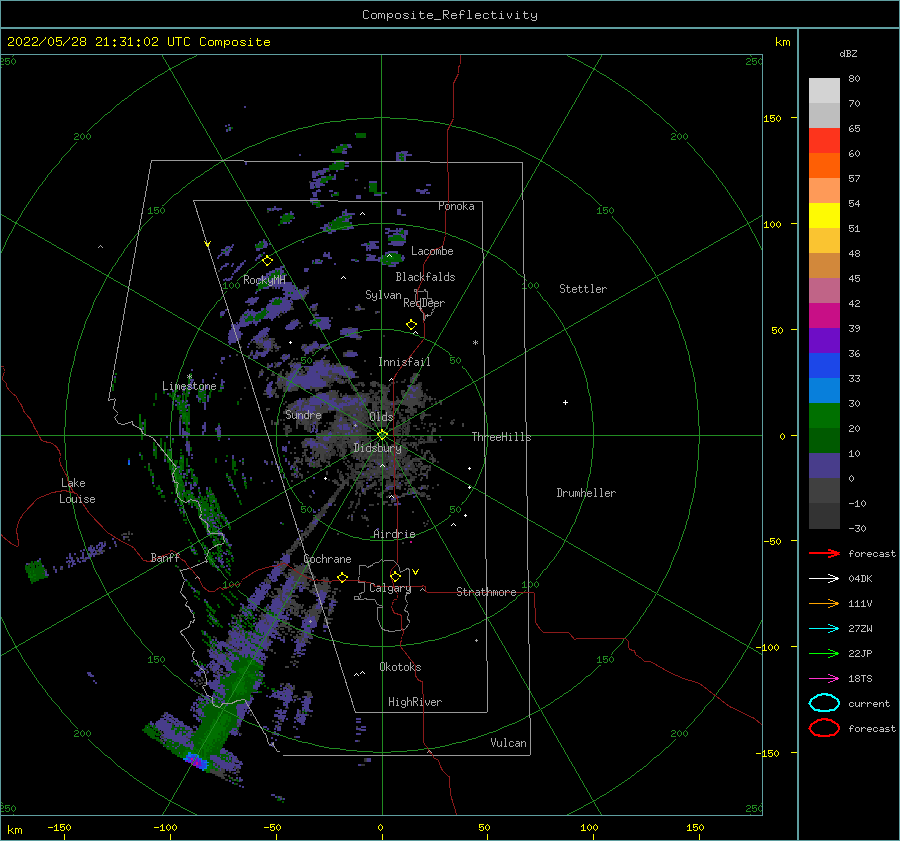This screenshot has width=900, height=841.
Task: Click the -100 tick on bottom km axis
Action: coord(165,827)
